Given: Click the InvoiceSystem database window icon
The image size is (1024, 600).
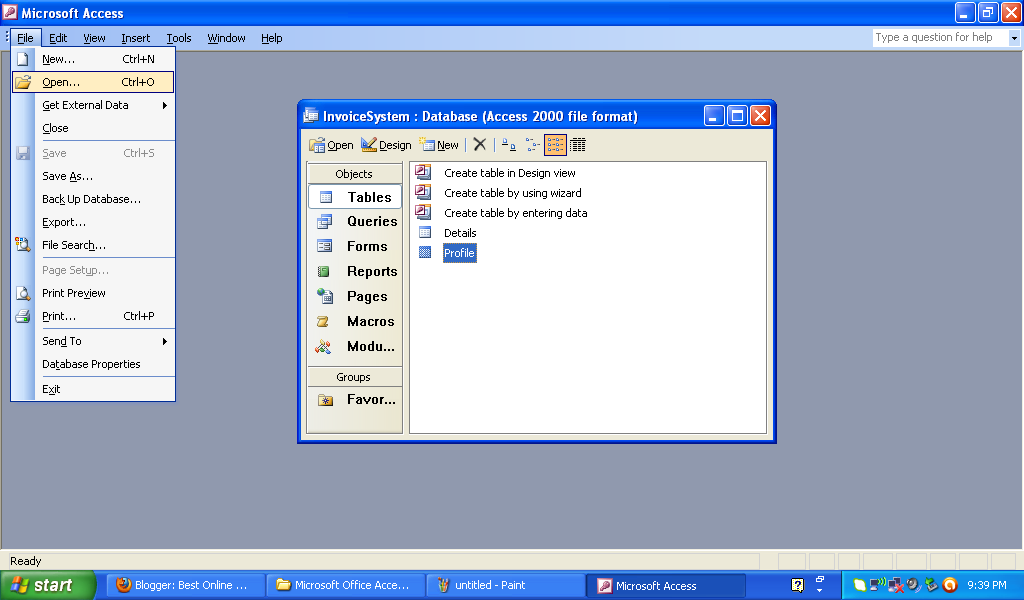Looking at the screenshot, I should pyautogui.click(x=311, y=116).
